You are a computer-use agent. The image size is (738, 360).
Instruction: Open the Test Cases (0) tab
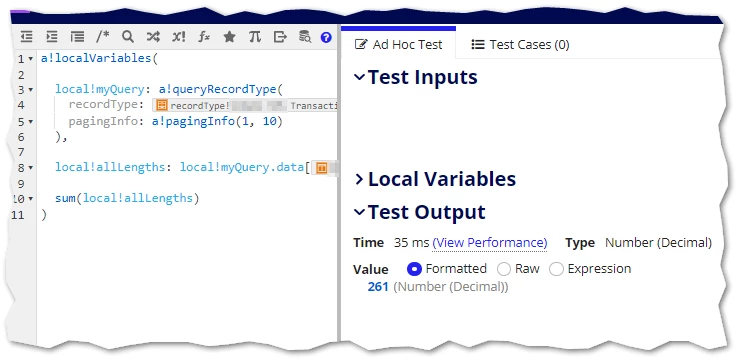tap(520, 45)
